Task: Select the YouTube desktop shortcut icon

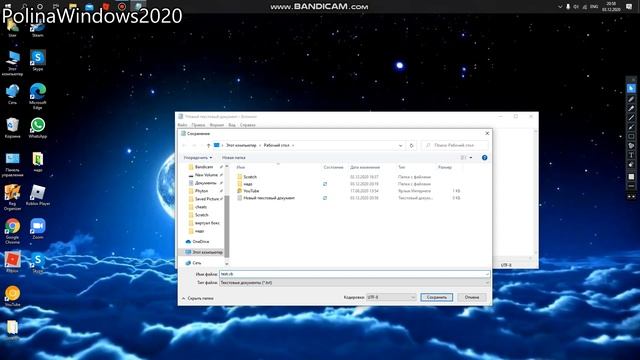Action: click(12, 296)
